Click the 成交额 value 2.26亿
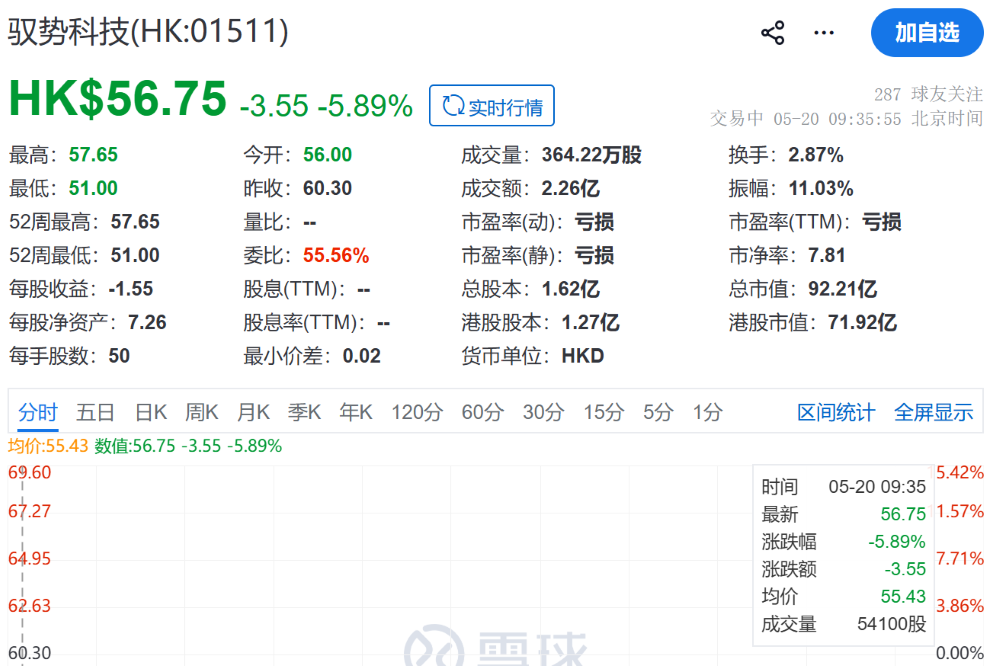Viewport: 1000px width, 666px height. click(570, 188)
